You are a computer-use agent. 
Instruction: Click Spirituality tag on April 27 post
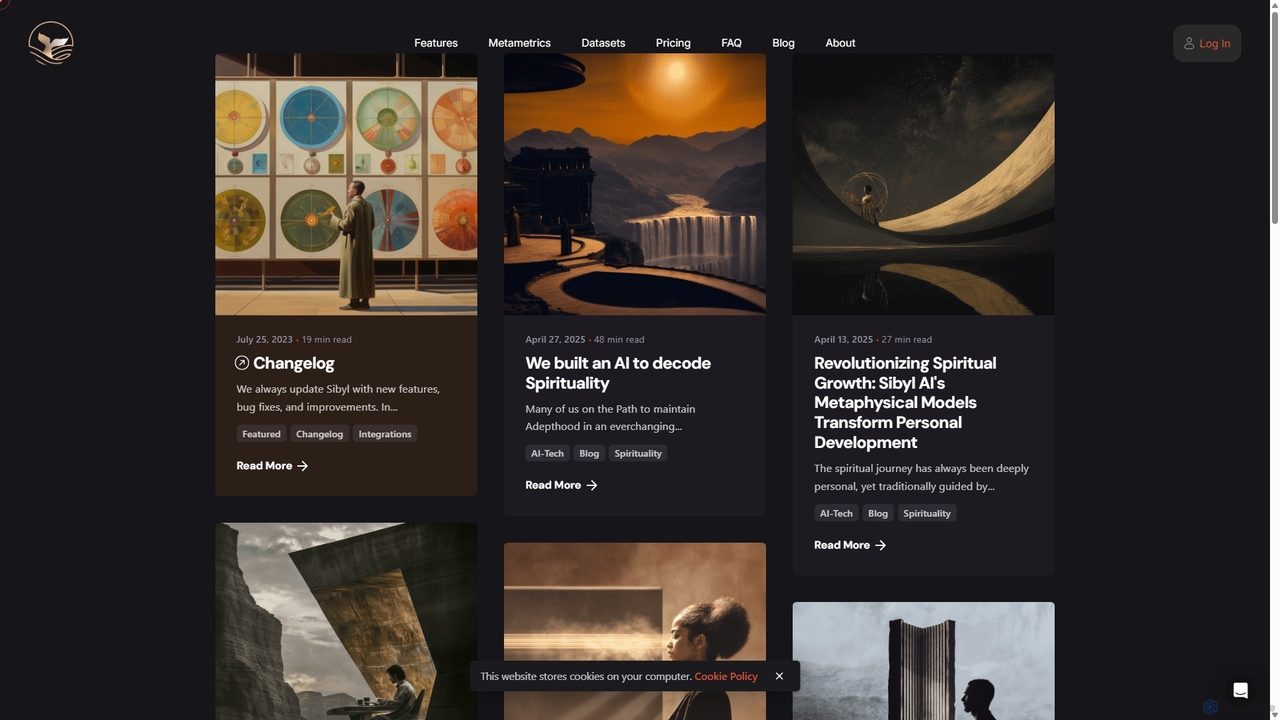point(638,453)
